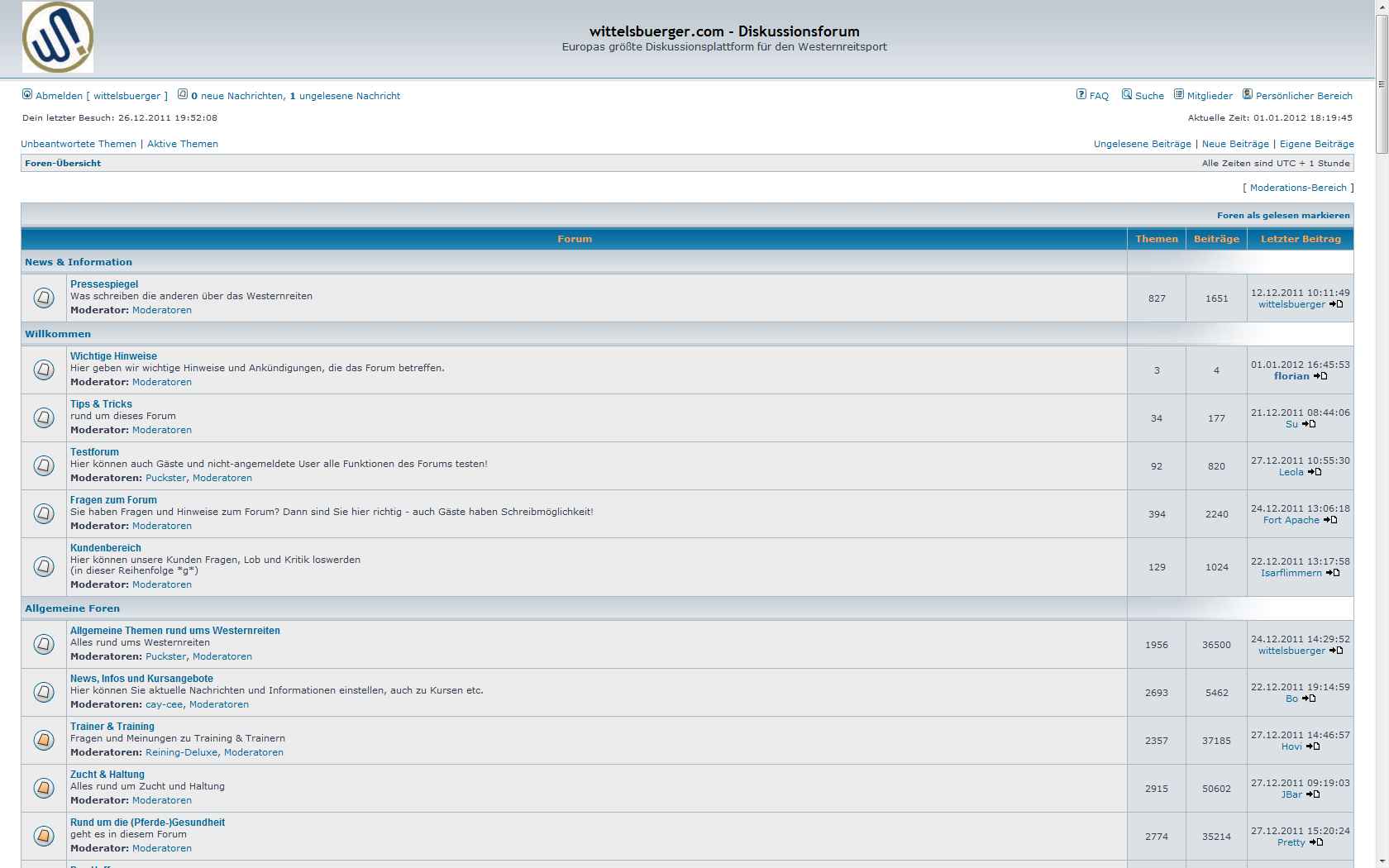The height and width of the screenshot is (868, 1389).
Task: Click status icon for Allgemeine Themen rund ums Westernreiten
Action: coord(44,644)
